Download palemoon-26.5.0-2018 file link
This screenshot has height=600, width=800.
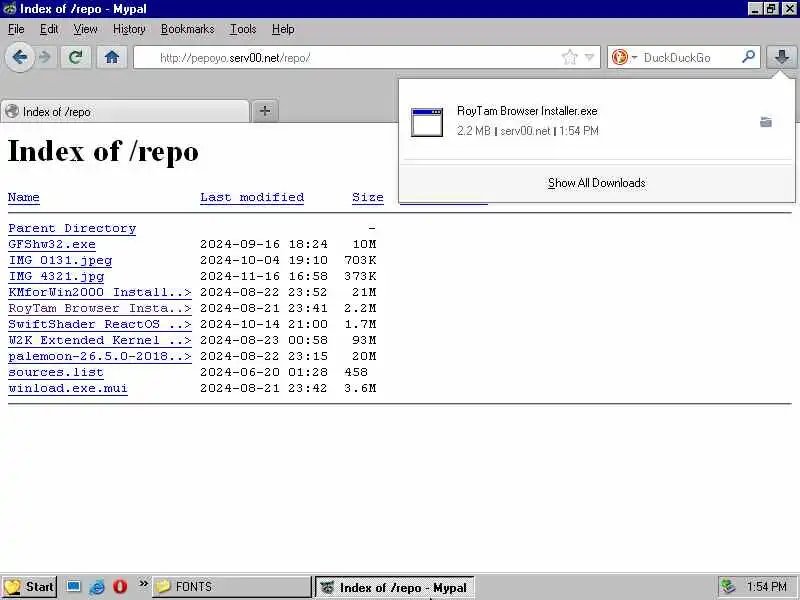[x=99, y=356]
